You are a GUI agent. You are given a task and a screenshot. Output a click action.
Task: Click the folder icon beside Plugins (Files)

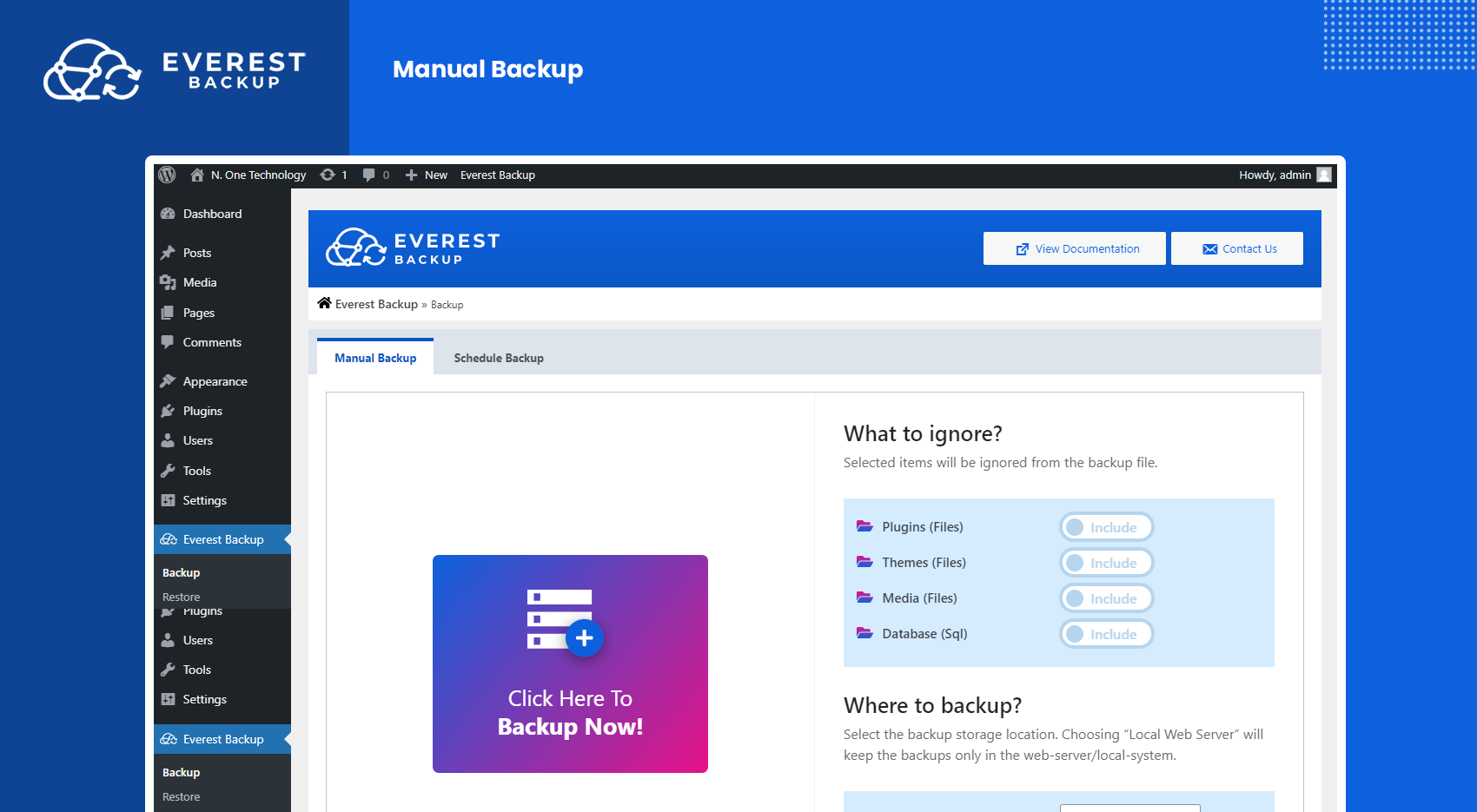pos(864,526)
